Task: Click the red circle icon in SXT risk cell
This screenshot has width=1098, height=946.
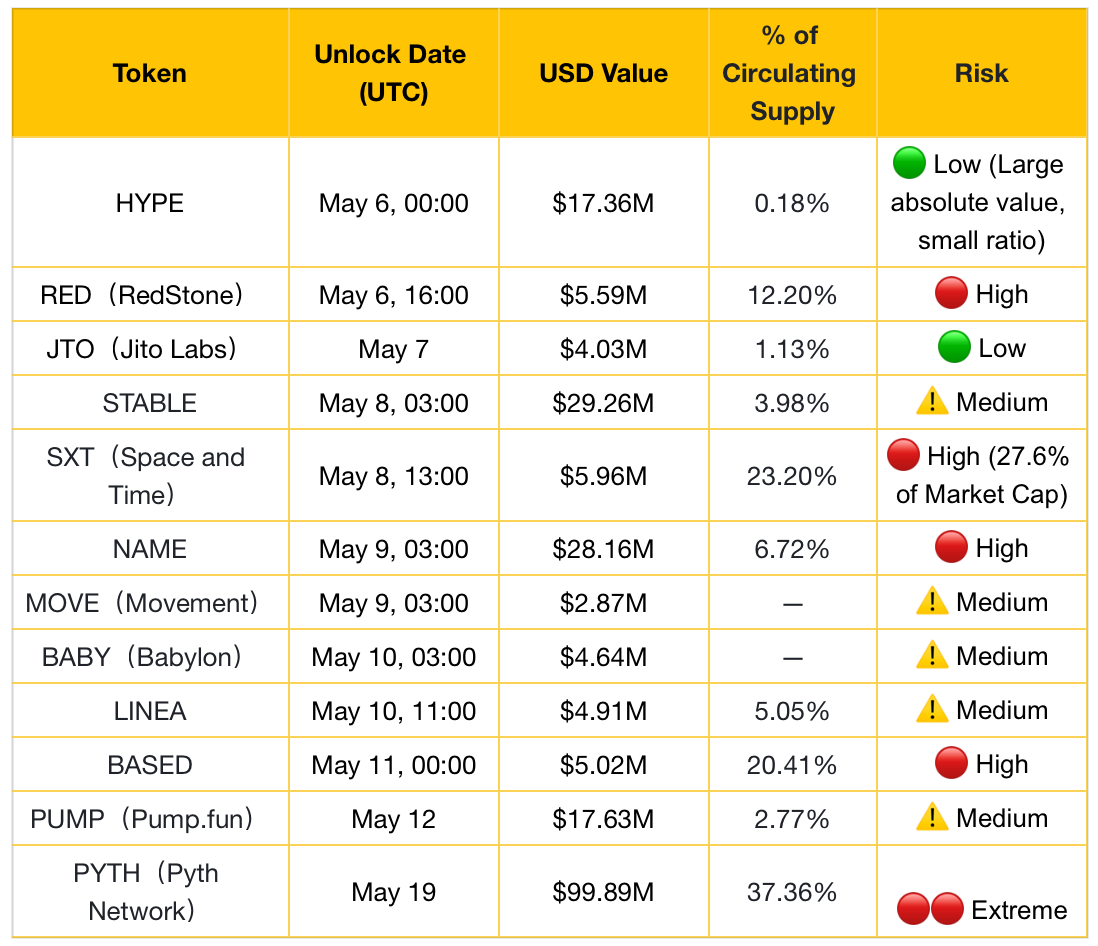Action: pos(903,455)
